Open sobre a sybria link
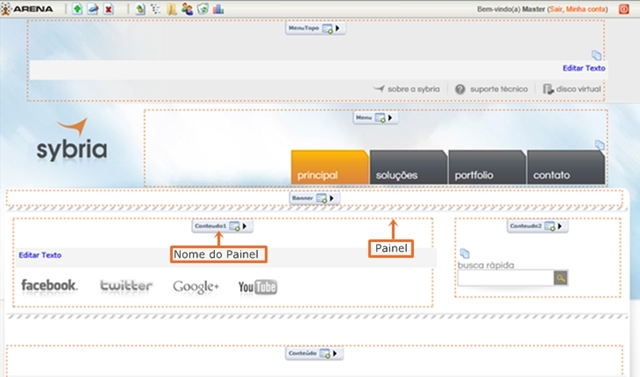This screenshot has width=640, height=377. (407, 89)
